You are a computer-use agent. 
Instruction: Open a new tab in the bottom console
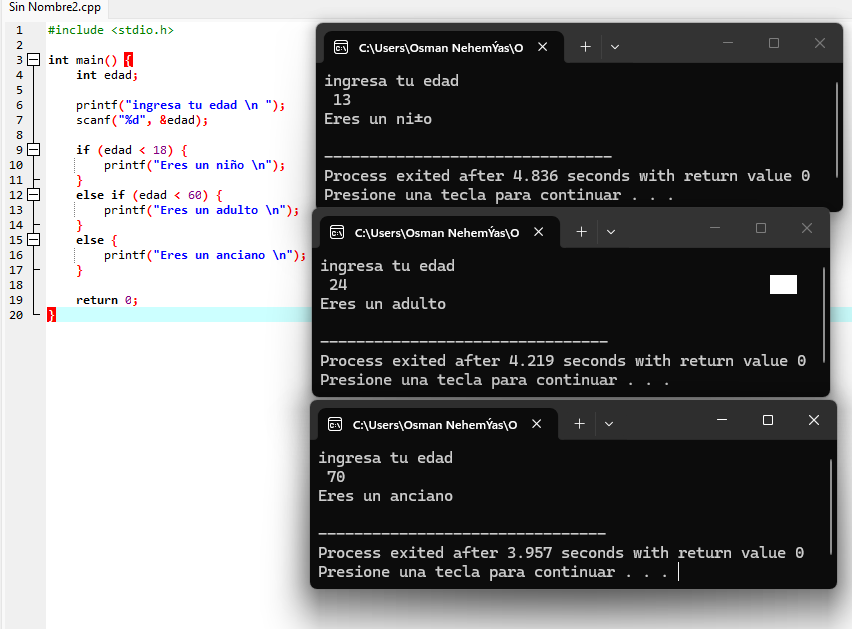pos(579,424)
